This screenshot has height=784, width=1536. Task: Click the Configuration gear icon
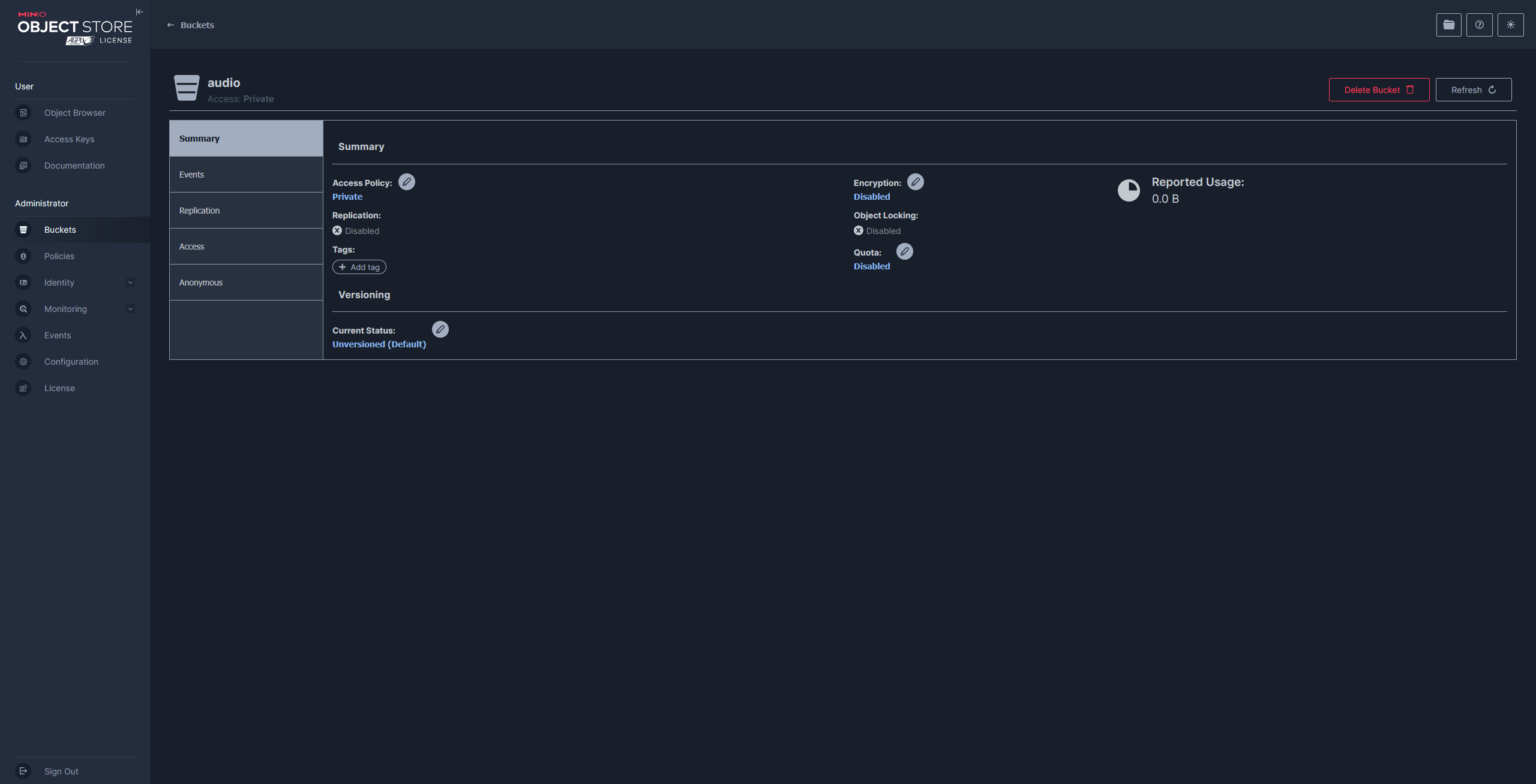[23, 362]
